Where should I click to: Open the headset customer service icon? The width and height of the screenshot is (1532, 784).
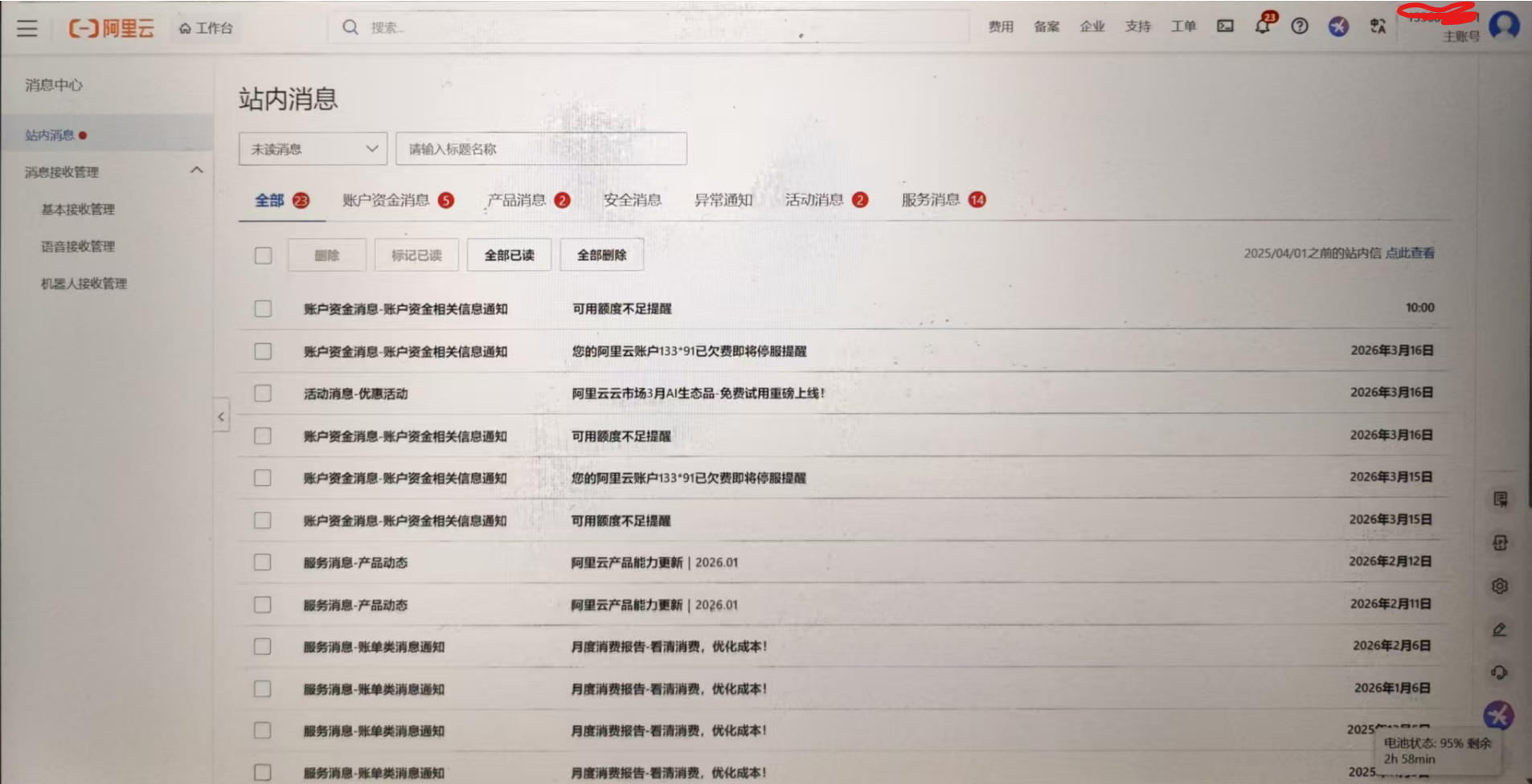click(x=1500, y=672)
